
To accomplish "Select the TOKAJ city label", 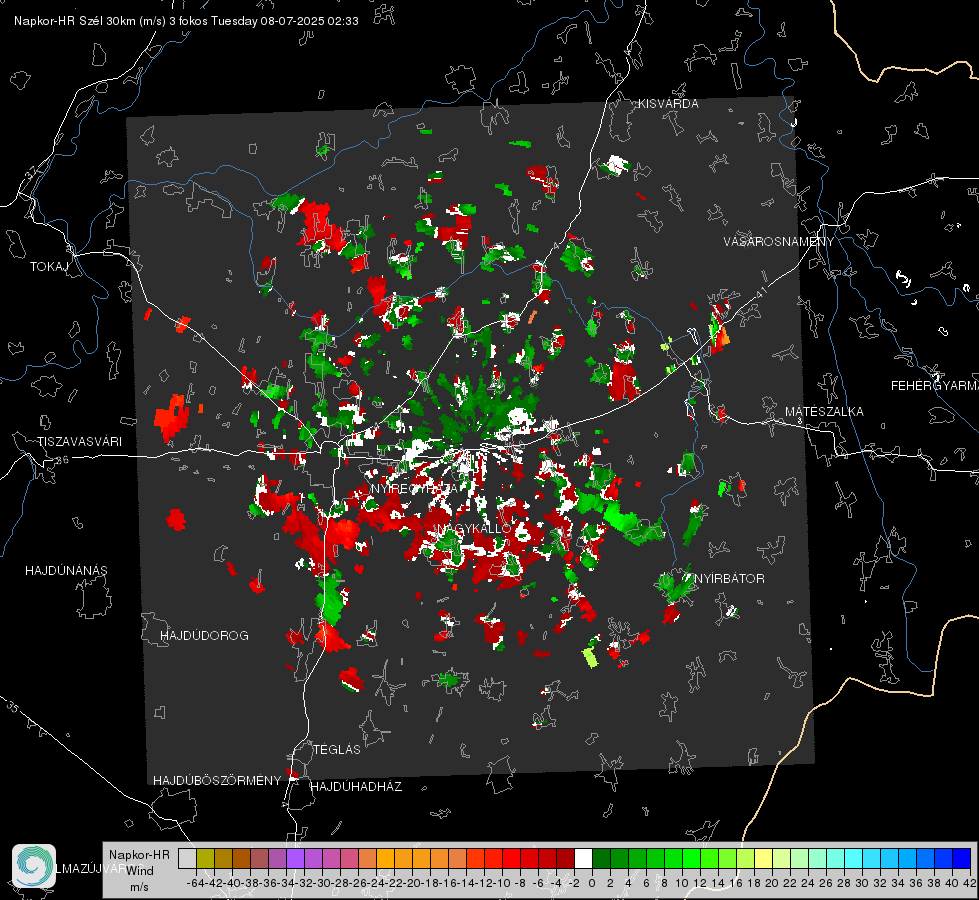I will point(49,267).
